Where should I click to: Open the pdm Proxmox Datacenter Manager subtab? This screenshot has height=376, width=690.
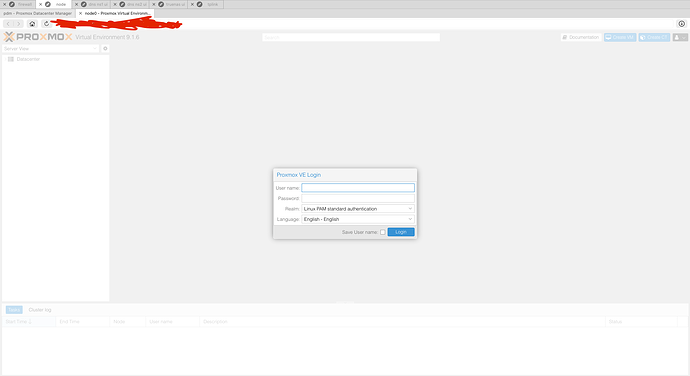37,13
